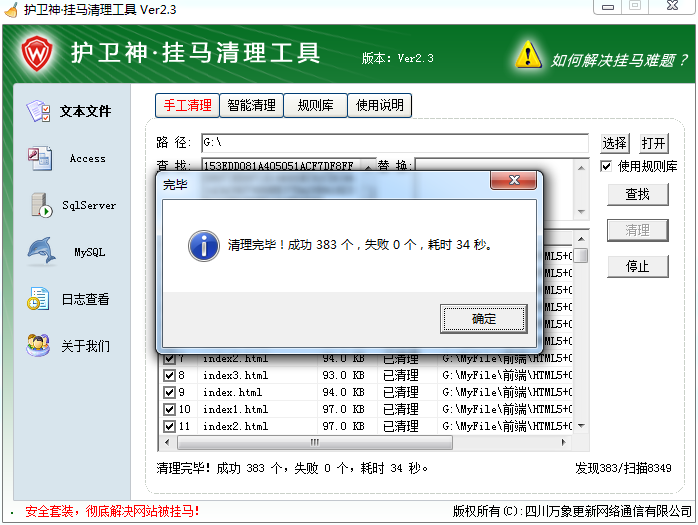Uncheck row 9 index.html checkbox
Screen dimensions: 698x525
(x=169, y=393)
